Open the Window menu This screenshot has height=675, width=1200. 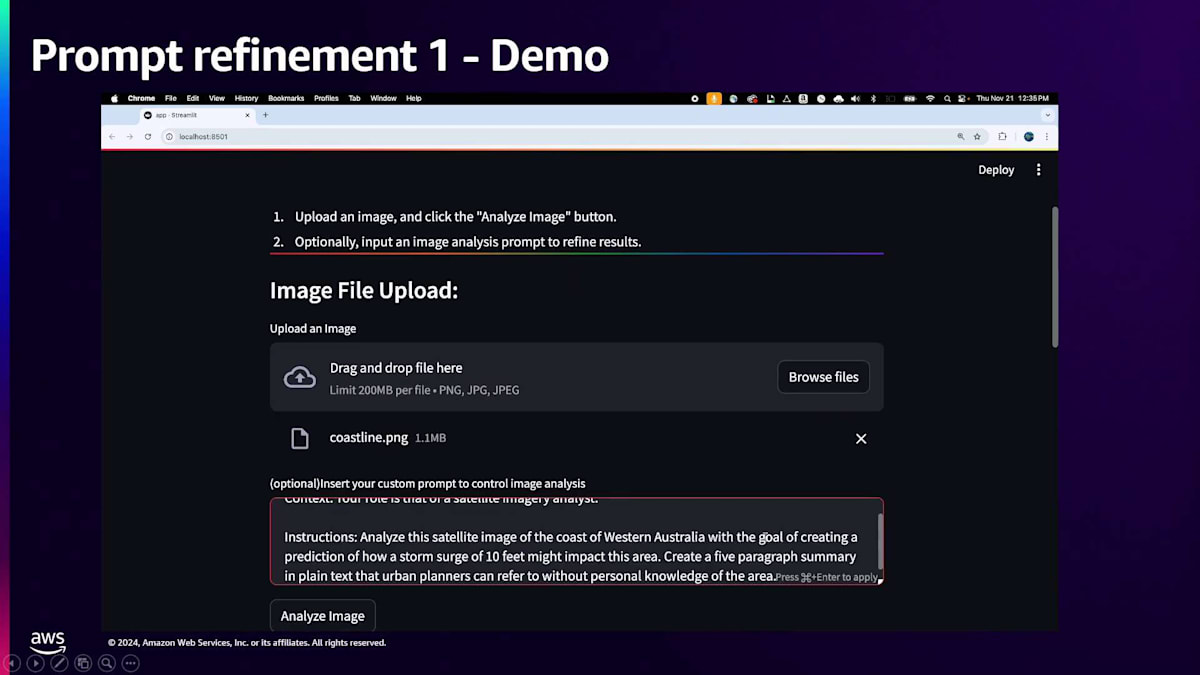click(383, 98)
